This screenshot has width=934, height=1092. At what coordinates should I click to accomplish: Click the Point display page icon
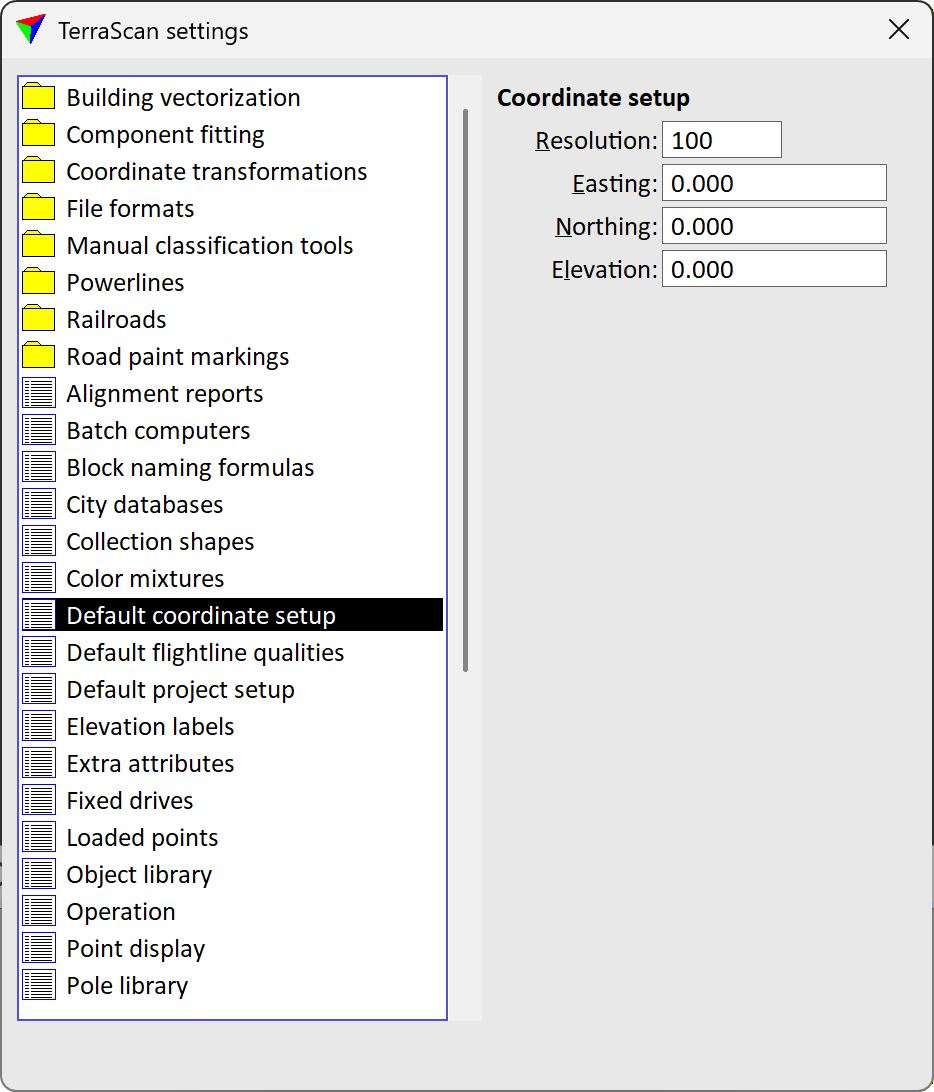coord(39,948)
